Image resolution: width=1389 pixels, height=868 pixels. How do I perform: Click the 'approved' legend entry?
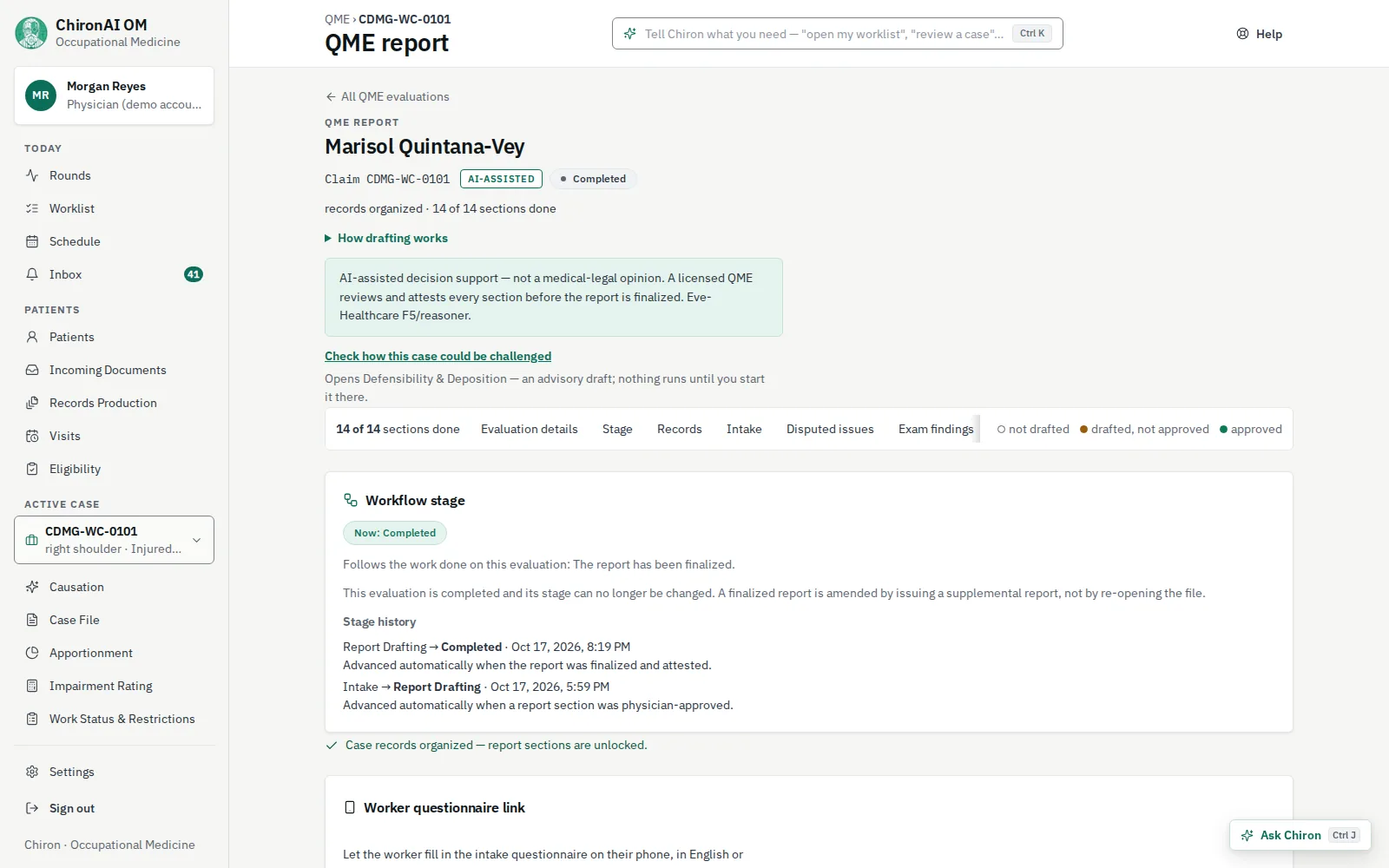point(1251,429)
